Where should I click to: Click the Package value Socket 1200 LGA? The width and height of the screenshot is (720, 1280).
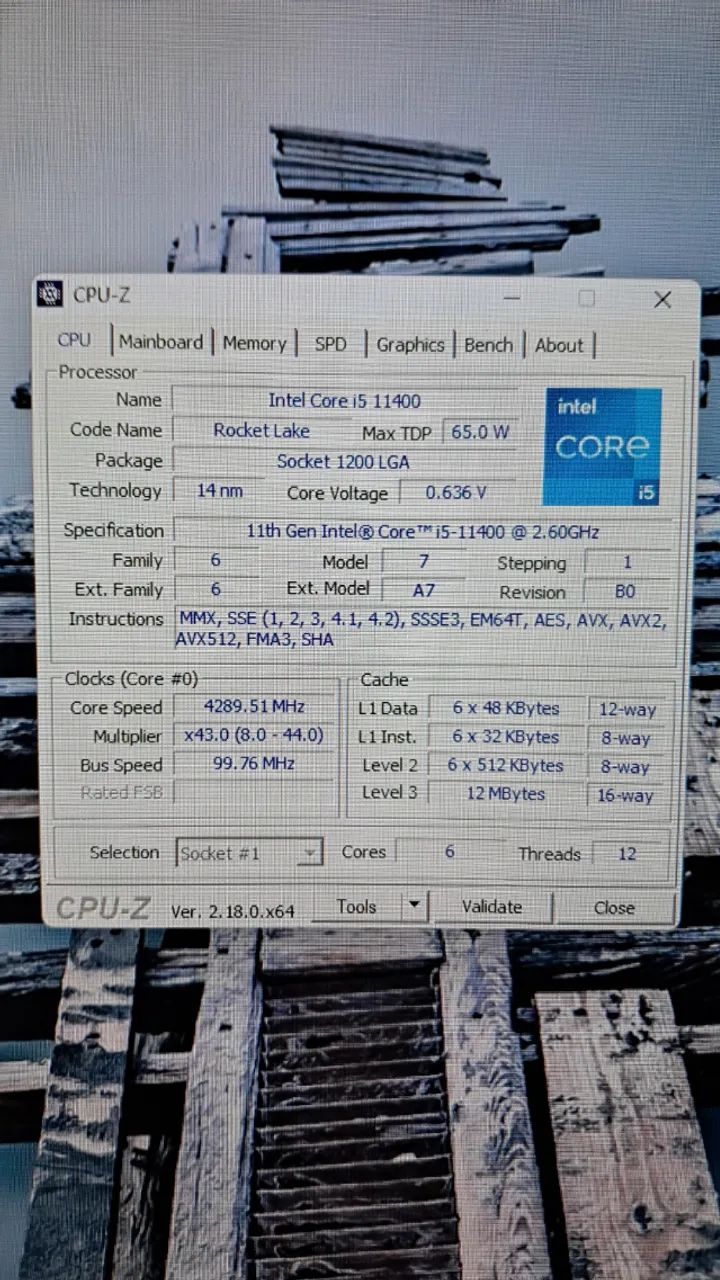pyautogui.click(x=345, y=461)
